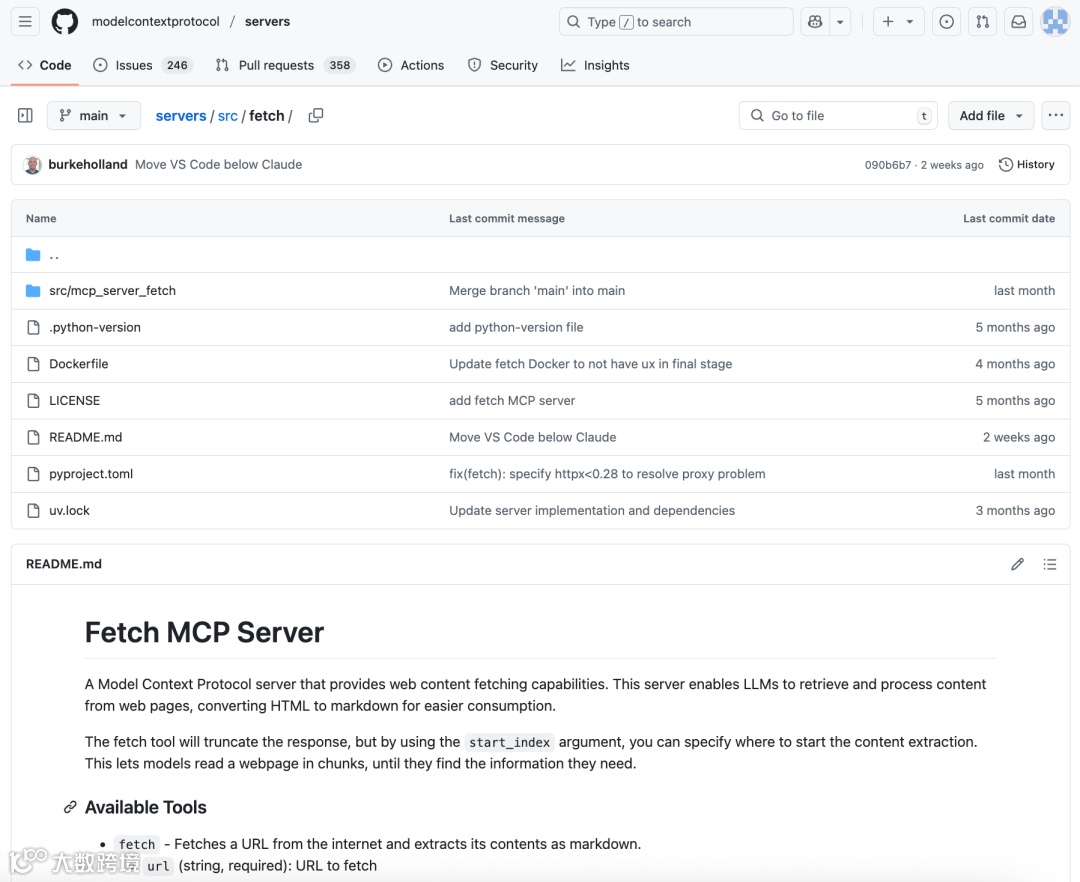The height and width of the screenshot is (882, 1080).
Task: Click the Fetch MCP Server heading
Action: tap(204, 632)
